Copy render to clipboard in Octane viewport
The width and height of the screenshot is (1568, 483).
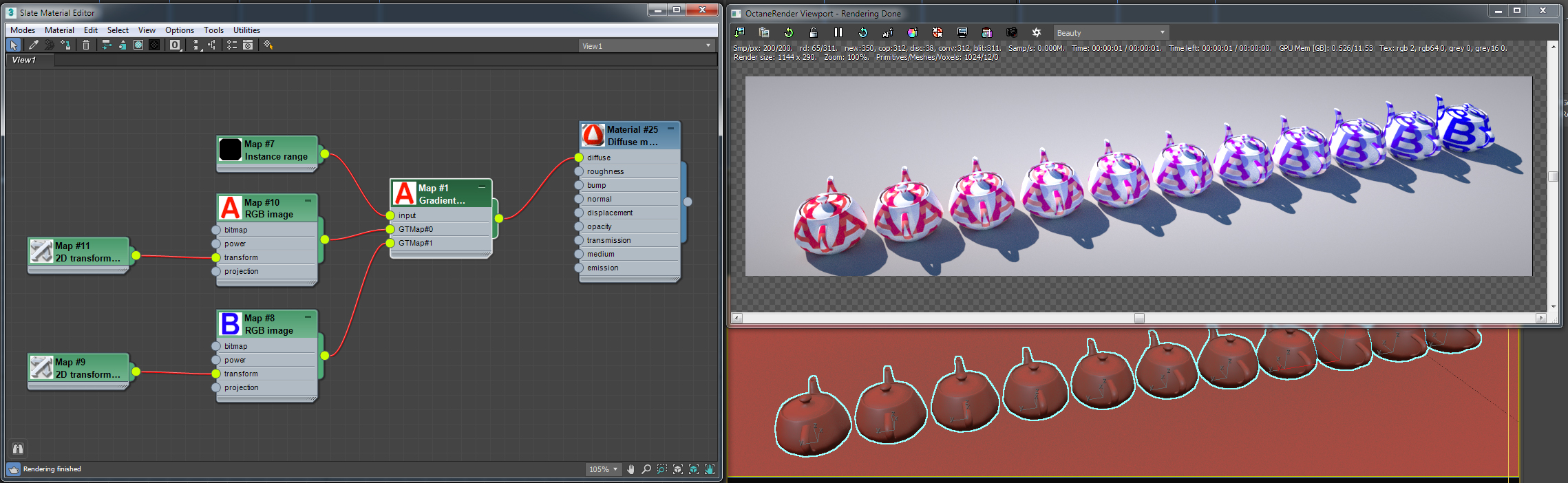[x=764, y=32]
